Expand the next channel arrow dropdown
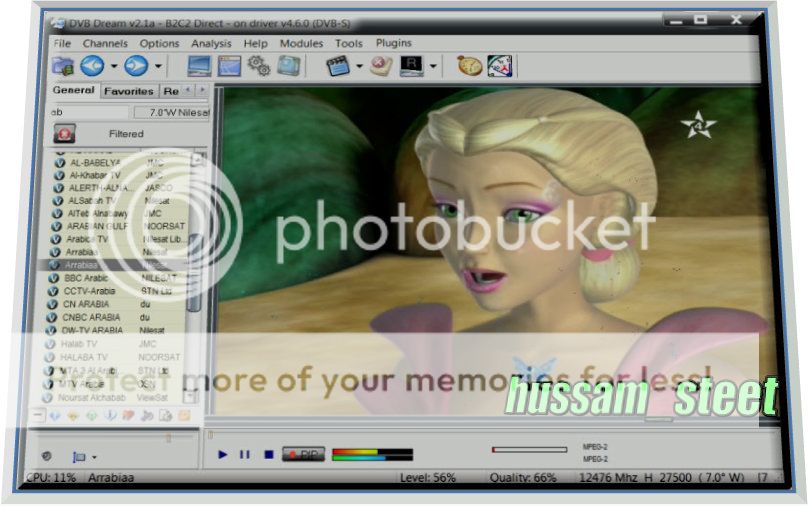 (158, 66)
